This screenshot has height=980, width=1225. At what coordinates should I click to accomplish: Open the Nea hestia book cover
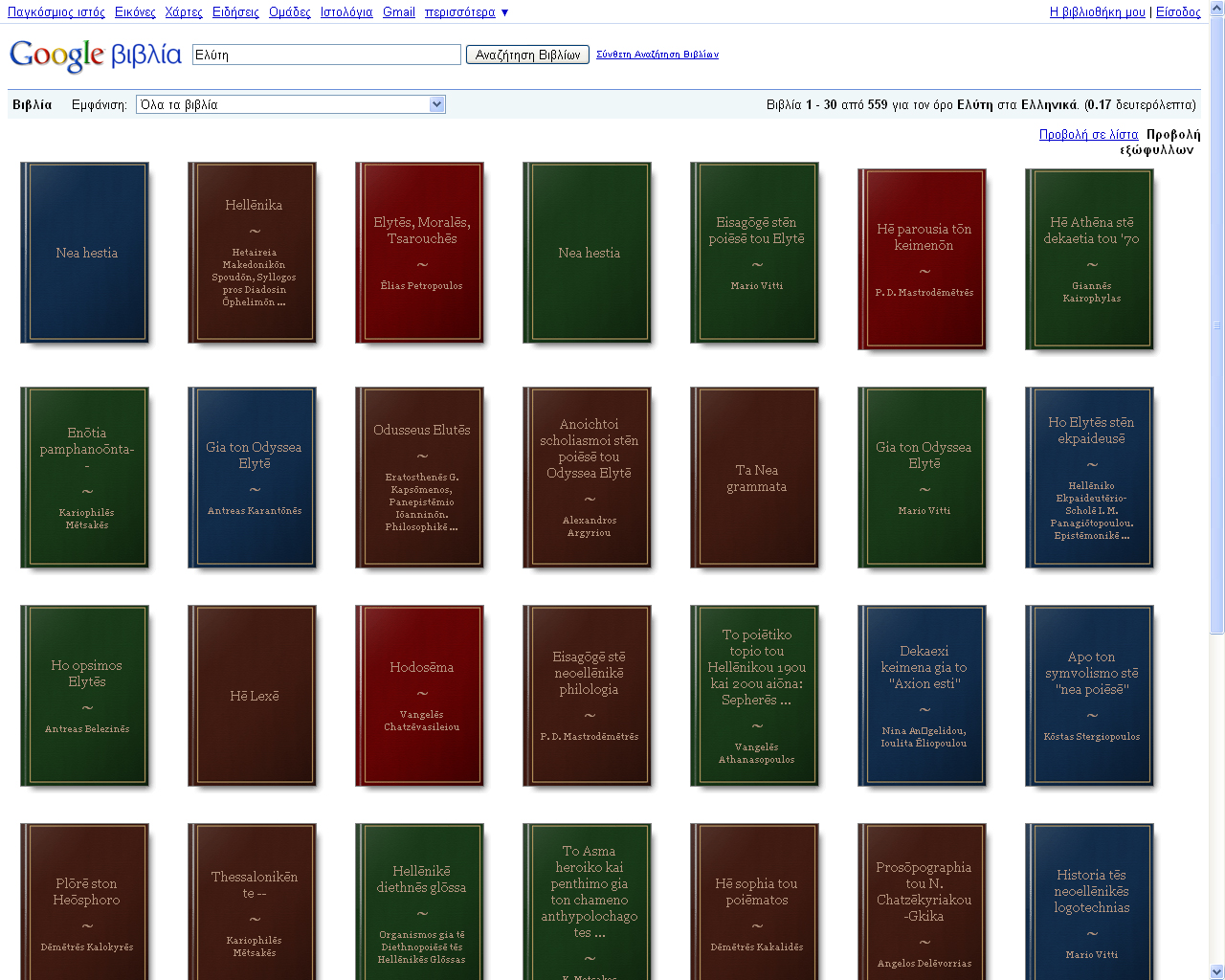pyautogui.click(x=84, y=252)
